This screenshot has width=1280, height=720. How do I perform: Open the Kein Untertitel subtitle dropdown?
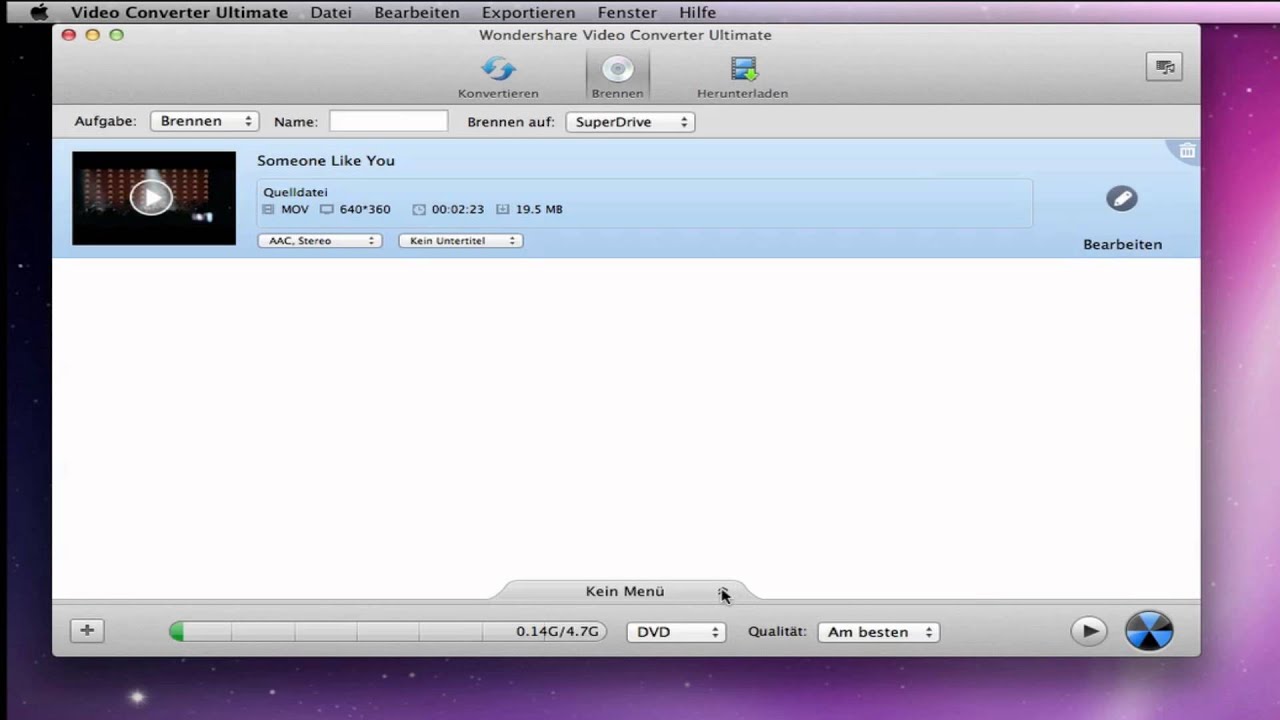point(461,240)
